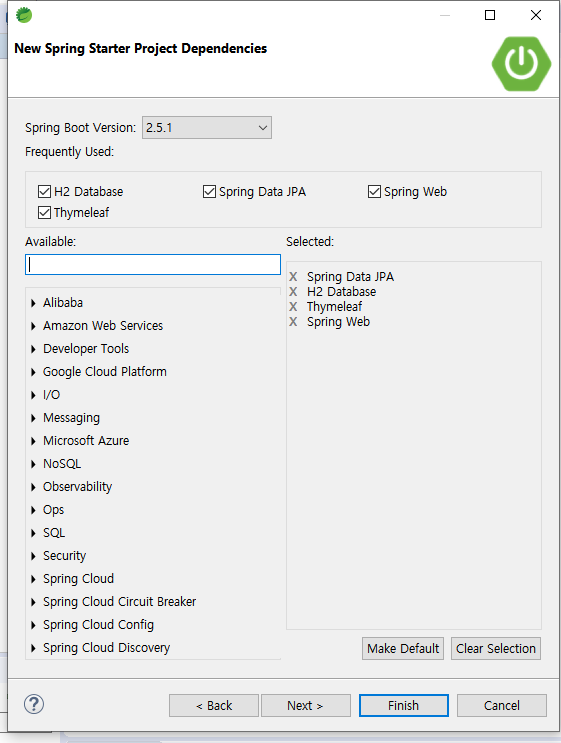Expand the Google Cloud Platform category

pyautogui.click(x=33, y=372)
